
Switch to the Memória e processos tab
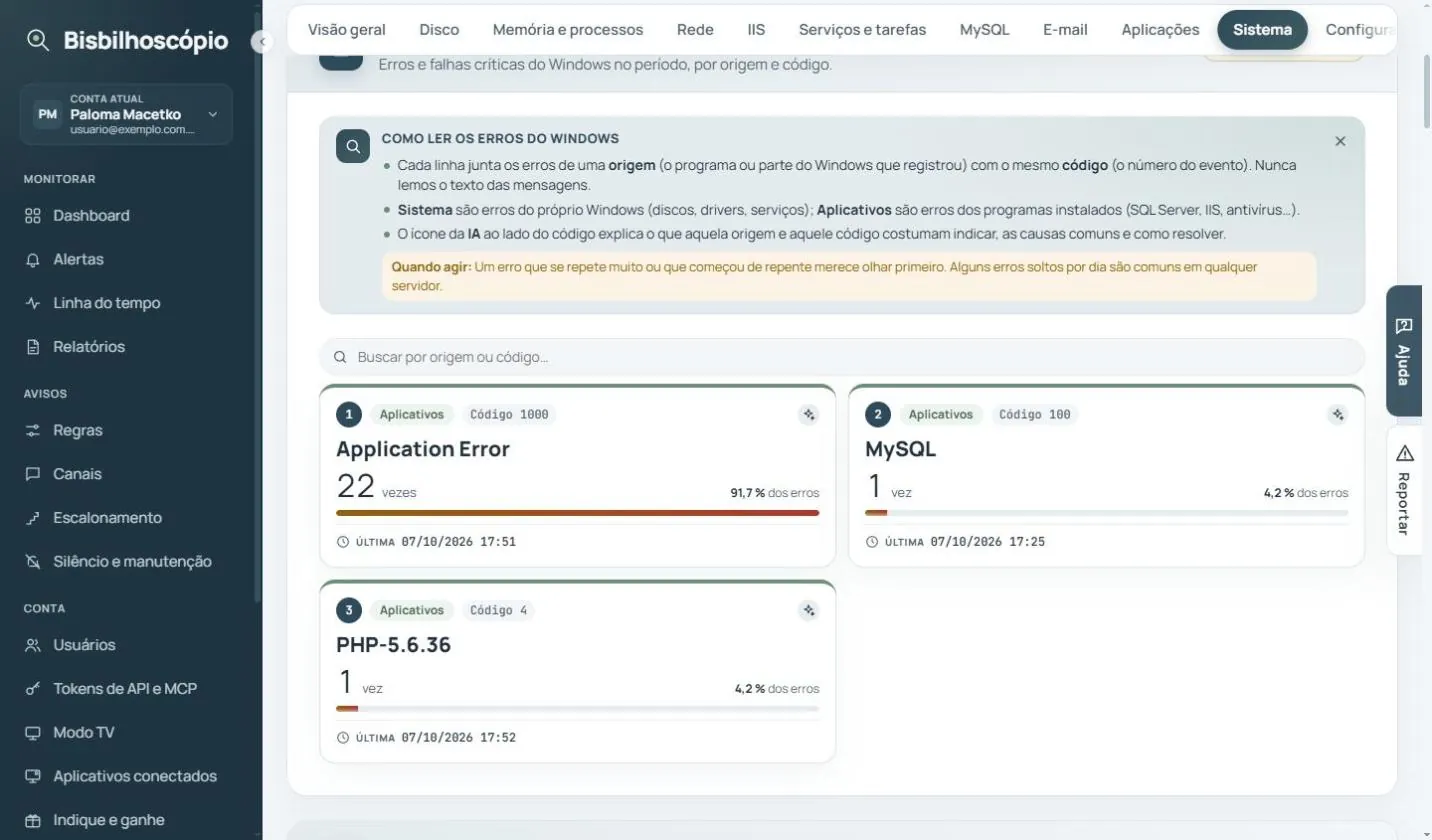coord(568,30)
